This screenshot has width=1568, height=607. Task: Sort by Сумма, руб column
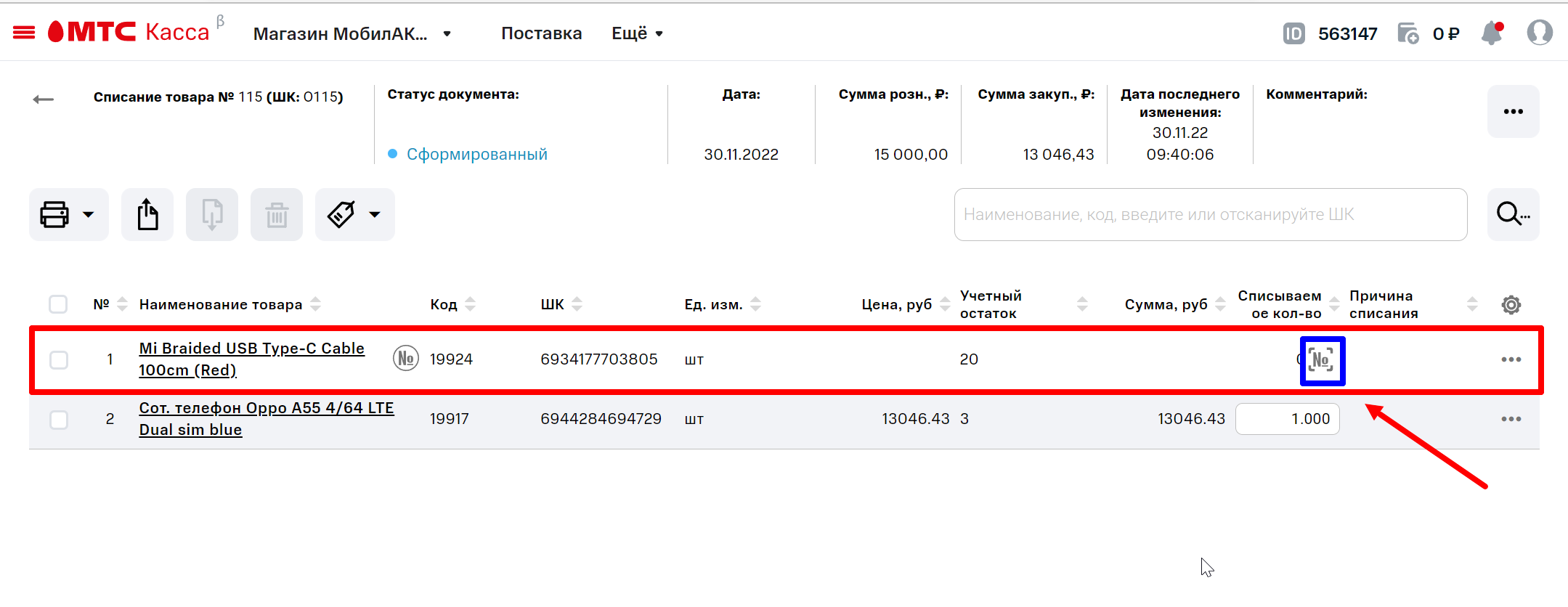coord(1220,304)
